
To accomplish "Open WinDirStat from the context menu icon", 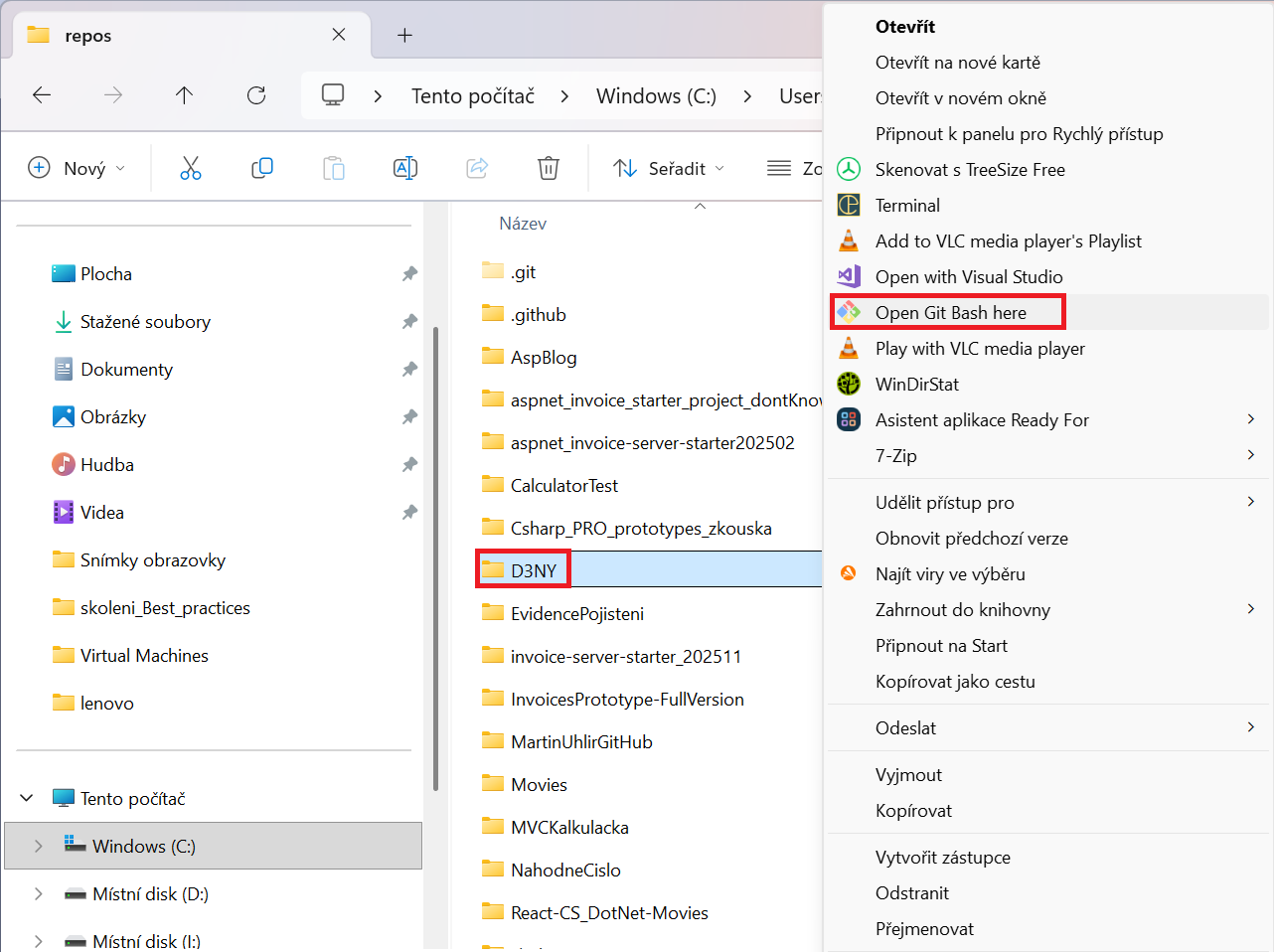I will point(848,384).
